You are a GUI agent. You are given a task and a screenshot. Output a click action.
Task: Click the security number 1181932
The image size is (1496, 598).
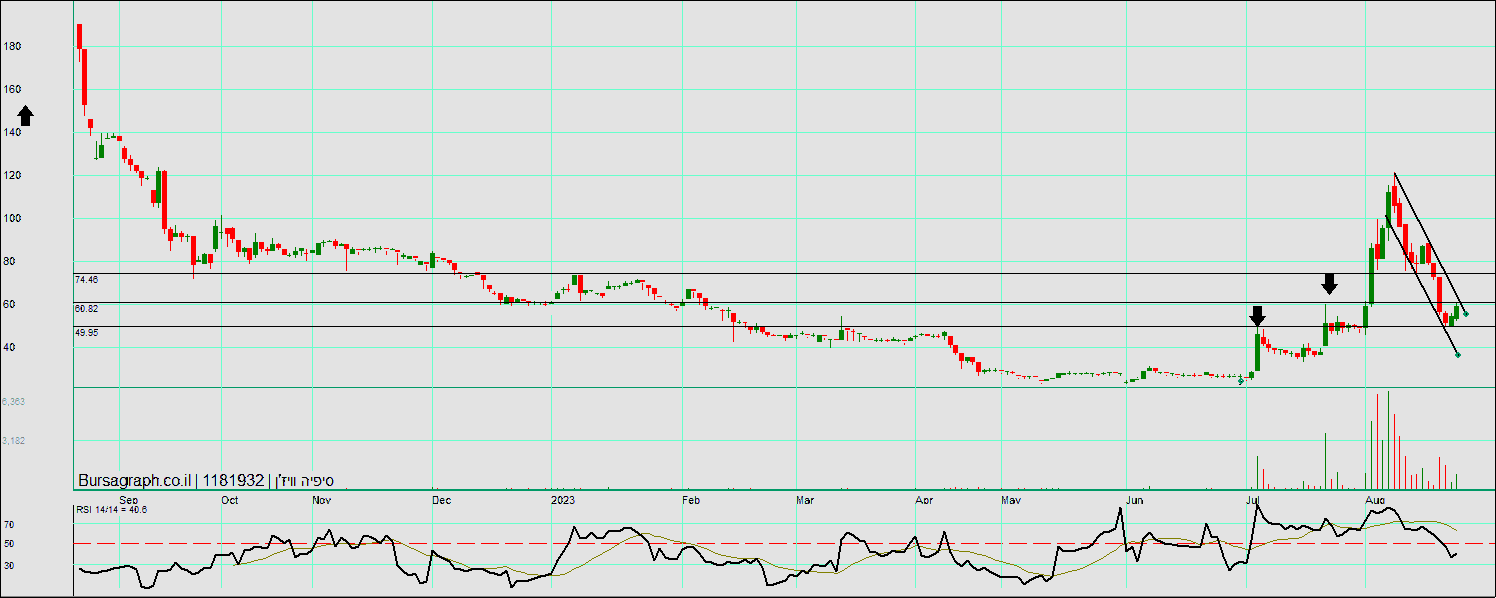[x=233, y=481]
